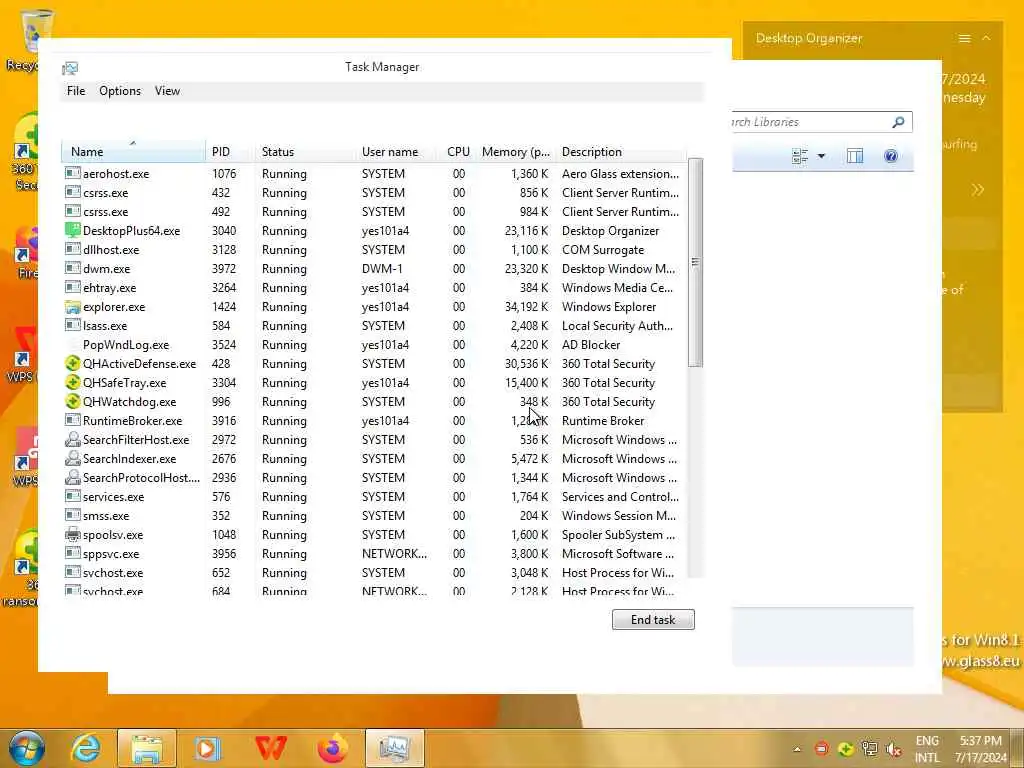1024x768 pixels.
Task: Click the help icon in Libraries window
Action: tap(891, 156)
